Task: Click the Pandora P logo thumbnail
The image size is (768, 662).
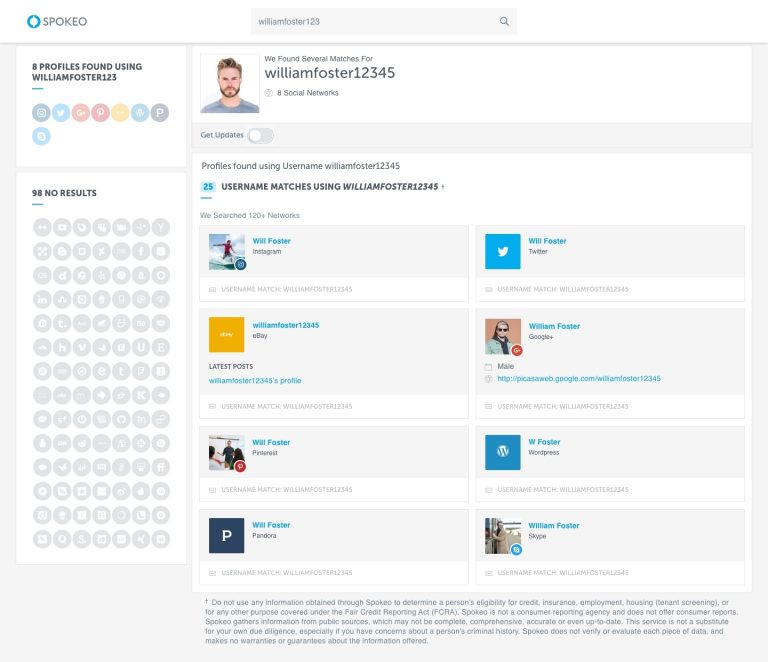Action: 227,536
